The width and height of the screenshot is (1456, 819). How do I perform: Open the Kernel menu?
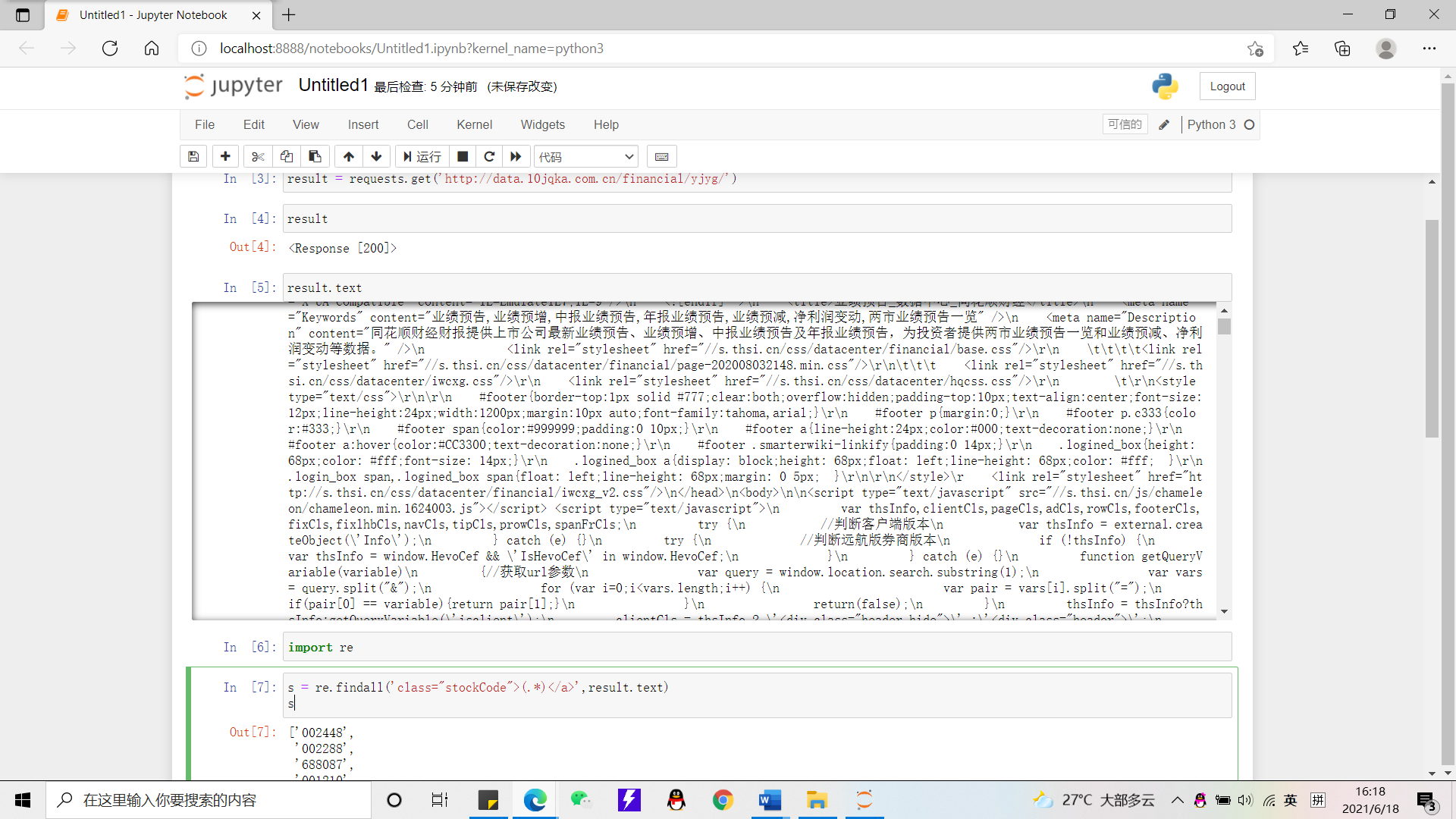click(x=474, y=124)
